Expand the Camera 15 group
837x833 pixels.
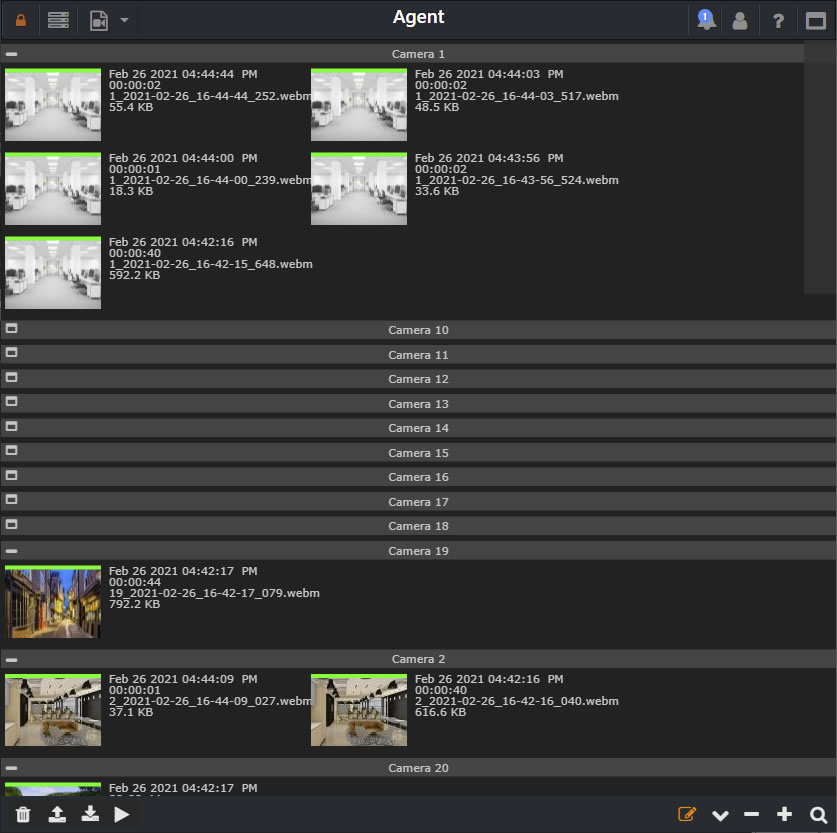(12, 451)
